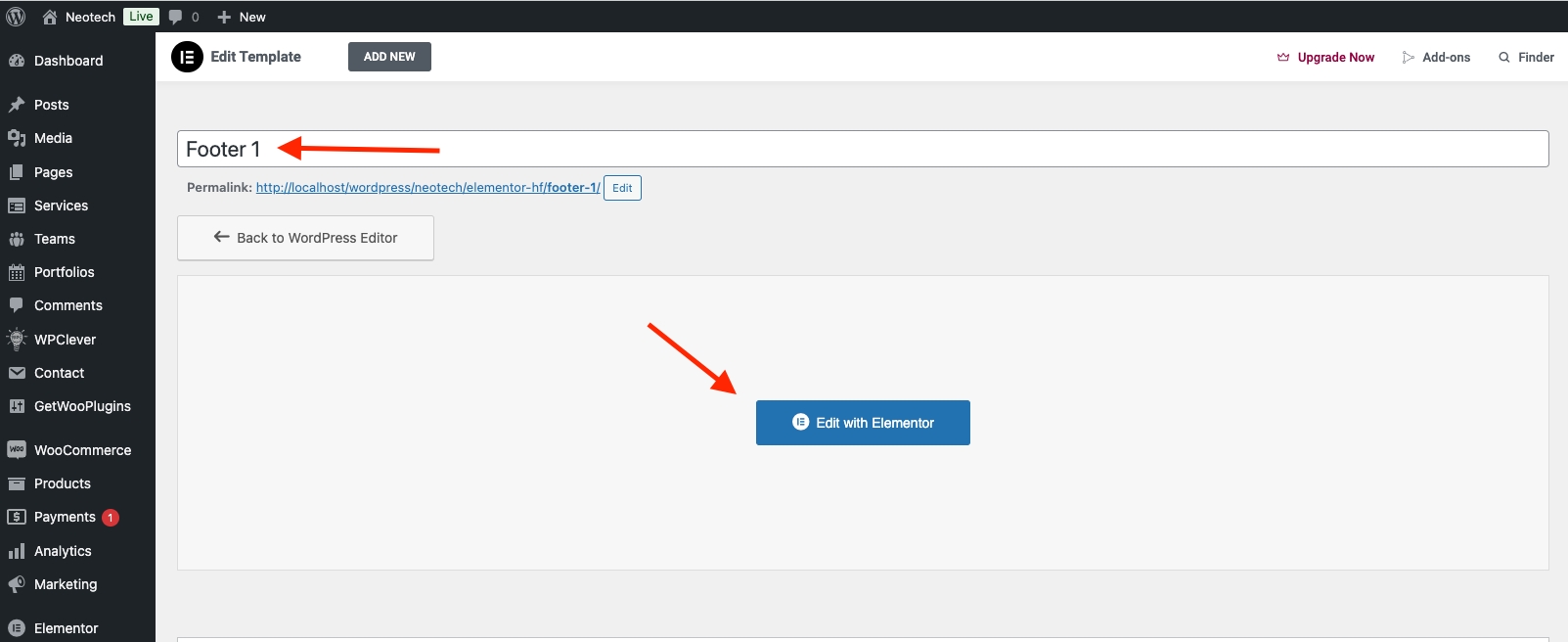Click the Edit with Elementor button
This screenshot has height=642, width=1568.
pyautogui.click(x=863, y=423)
